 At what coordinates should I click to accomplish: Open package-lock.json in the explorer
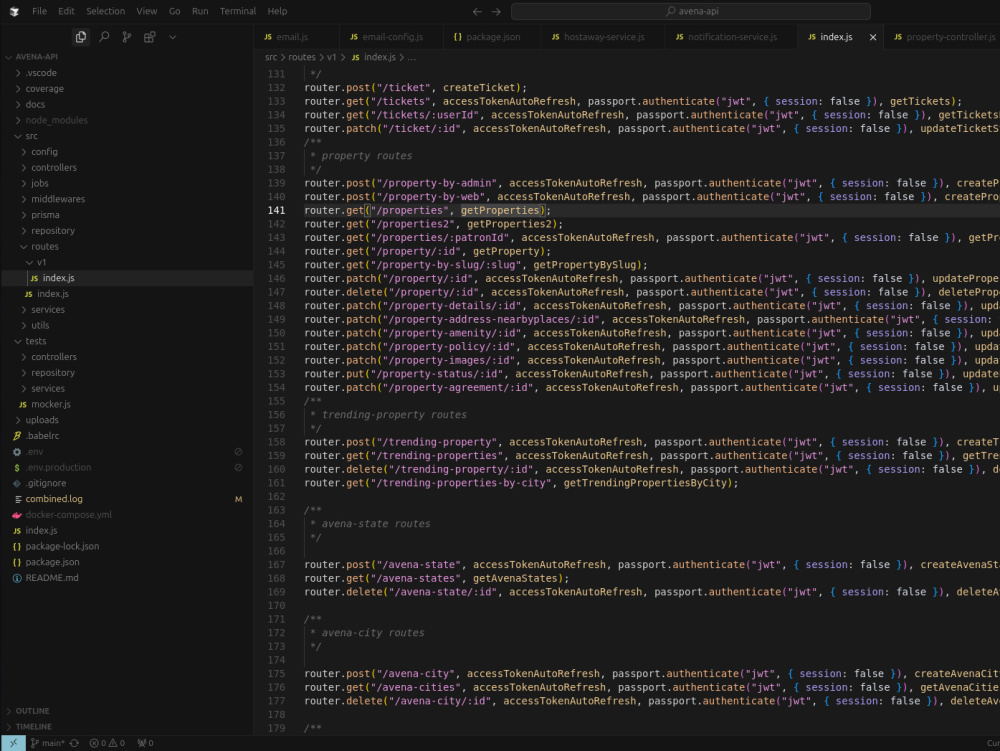(128, 546)
